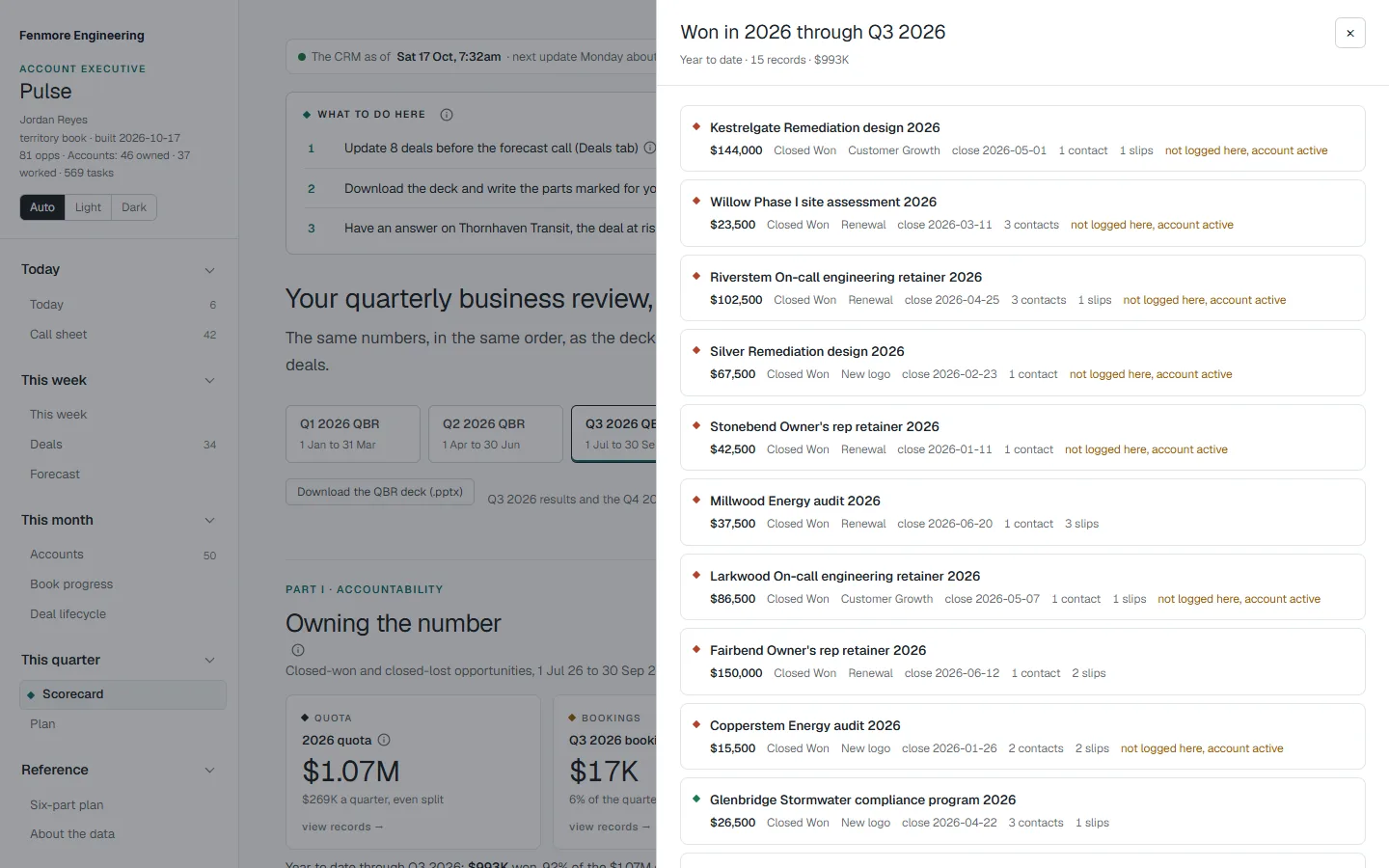The height and width of the screenshot is (868, 1389).
Task: Open Glenbridge Stormwater compliance program 2026 record
Action: click(x=1022, y=811)
